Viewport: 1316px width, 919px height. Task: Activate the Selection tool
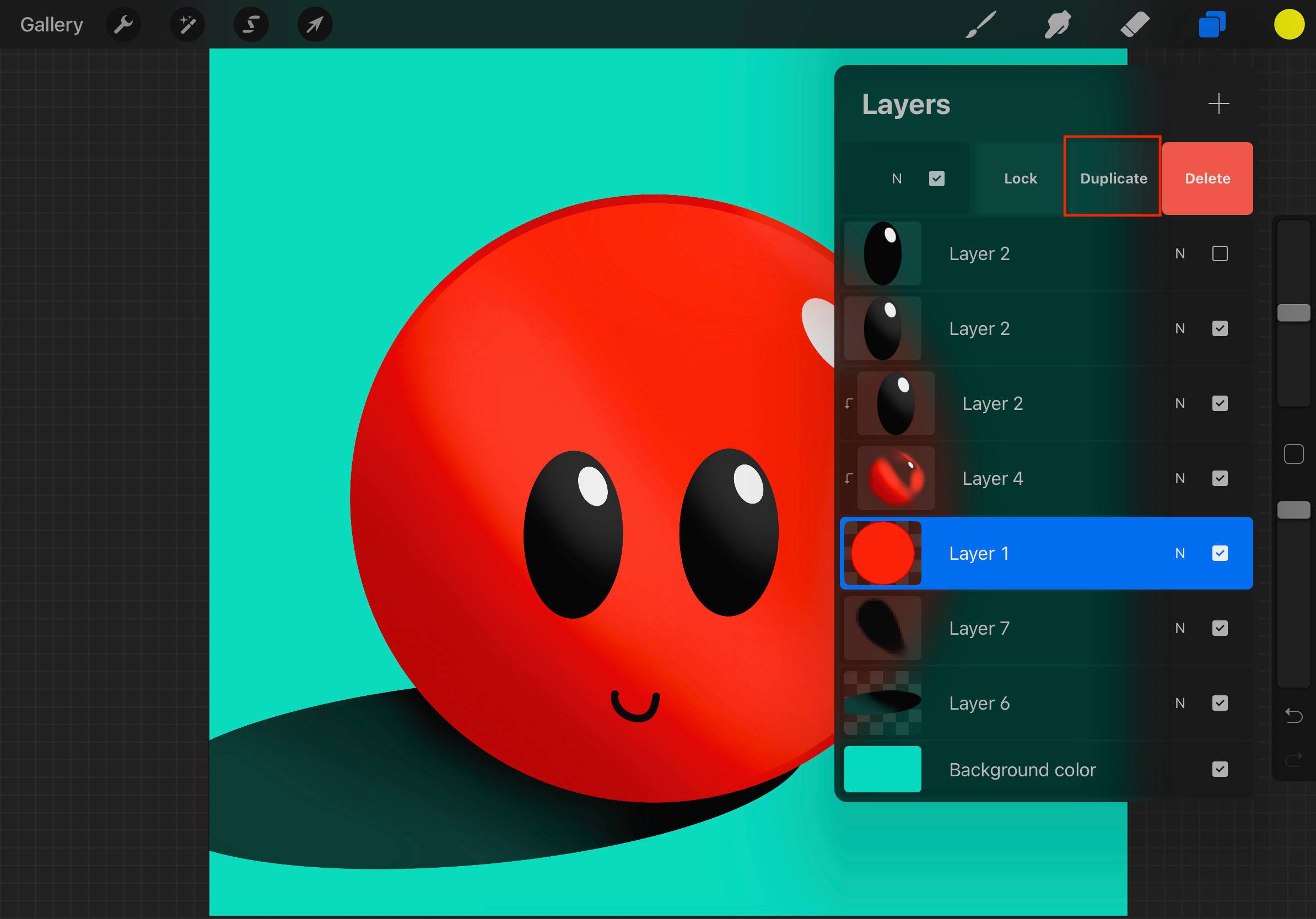(251, 25)
